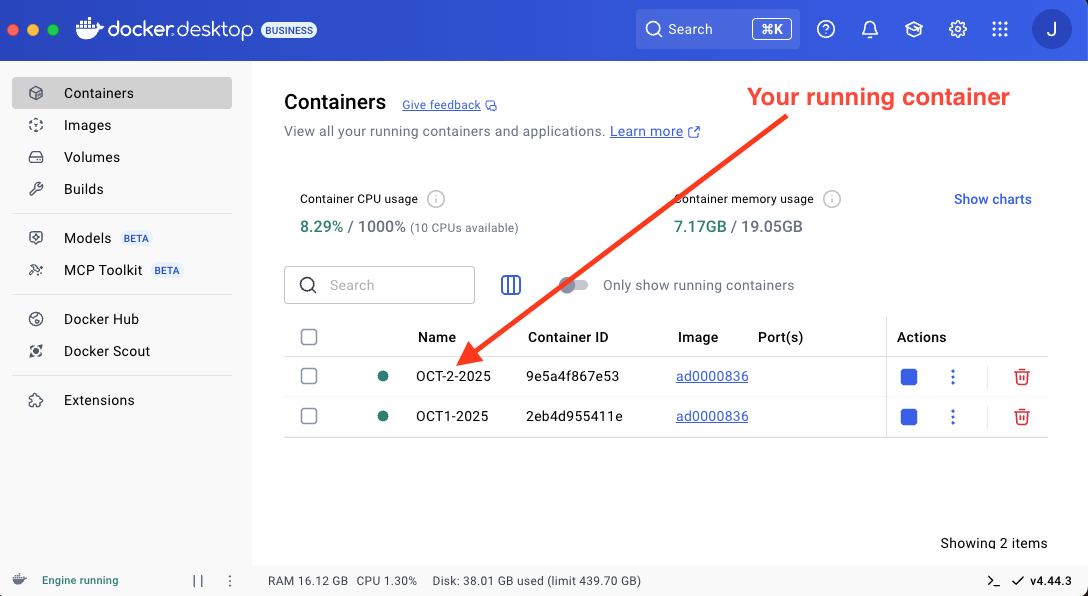Open more actions for OCT1-2025
Image resolution: width=1088 pixels, height=596 pixels.
click(x=953, y=417)
